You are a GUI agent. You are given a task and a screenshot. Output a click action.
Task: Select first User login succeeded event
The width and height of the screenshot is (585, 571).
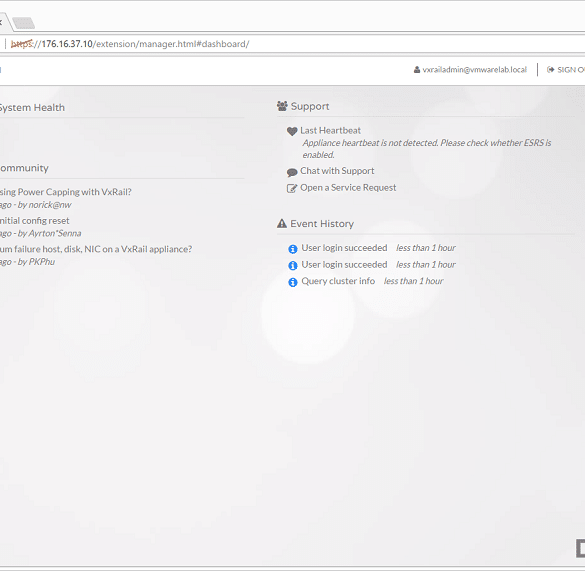(x=344, y=248)
